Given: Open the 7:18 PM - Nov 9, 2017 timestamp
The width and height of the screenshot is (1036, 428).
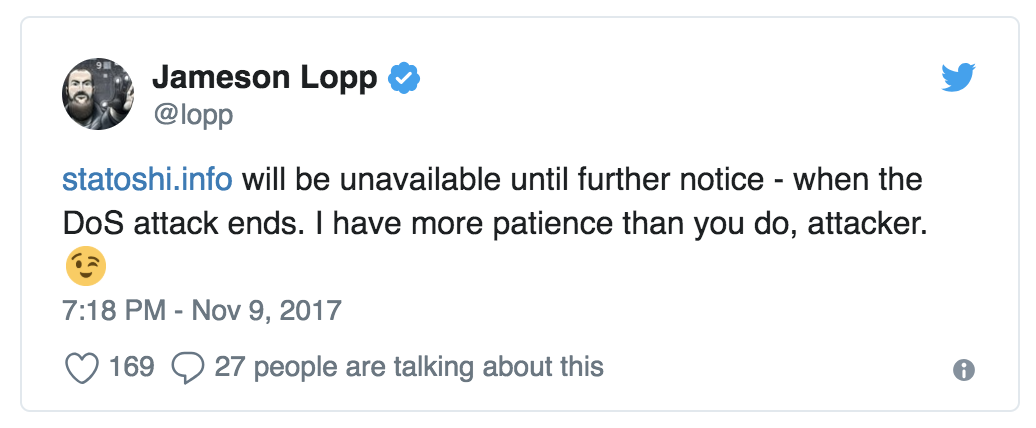Looking at the screenshot, I should 202,310.
